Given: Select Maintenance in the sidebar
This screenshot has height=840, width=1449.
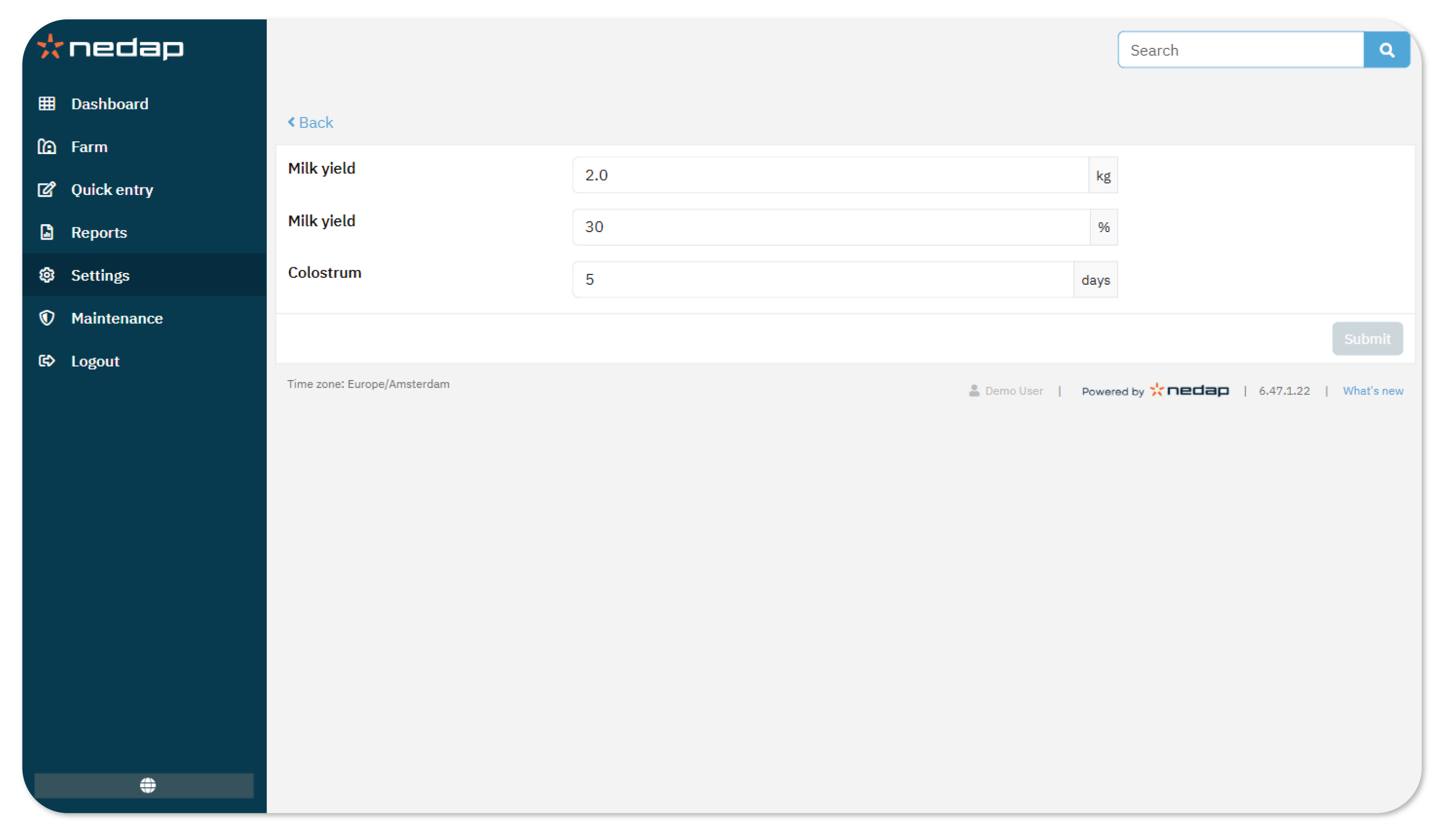Looking at the screenshot, I should coord(117,318).
